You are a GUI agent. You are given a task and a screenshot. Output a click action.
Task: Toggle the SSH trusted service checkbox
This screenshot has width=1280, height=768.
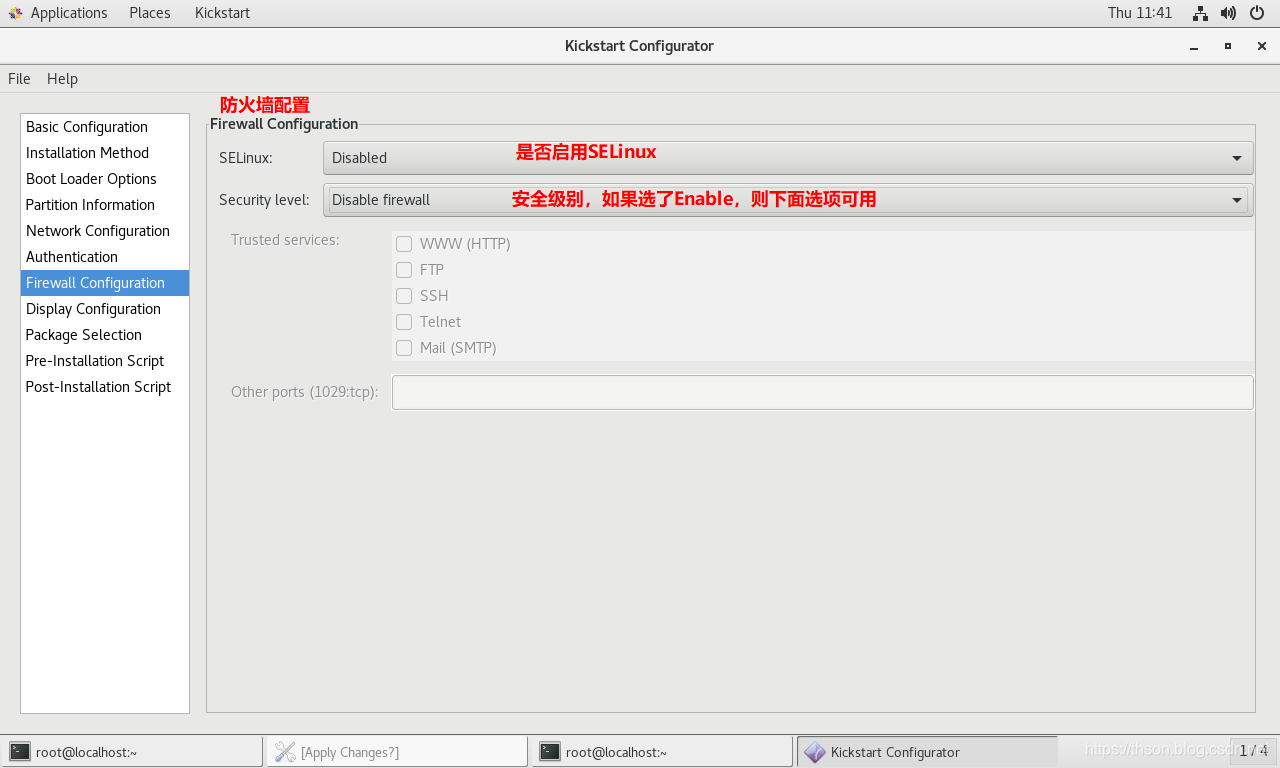pos(404,296)
